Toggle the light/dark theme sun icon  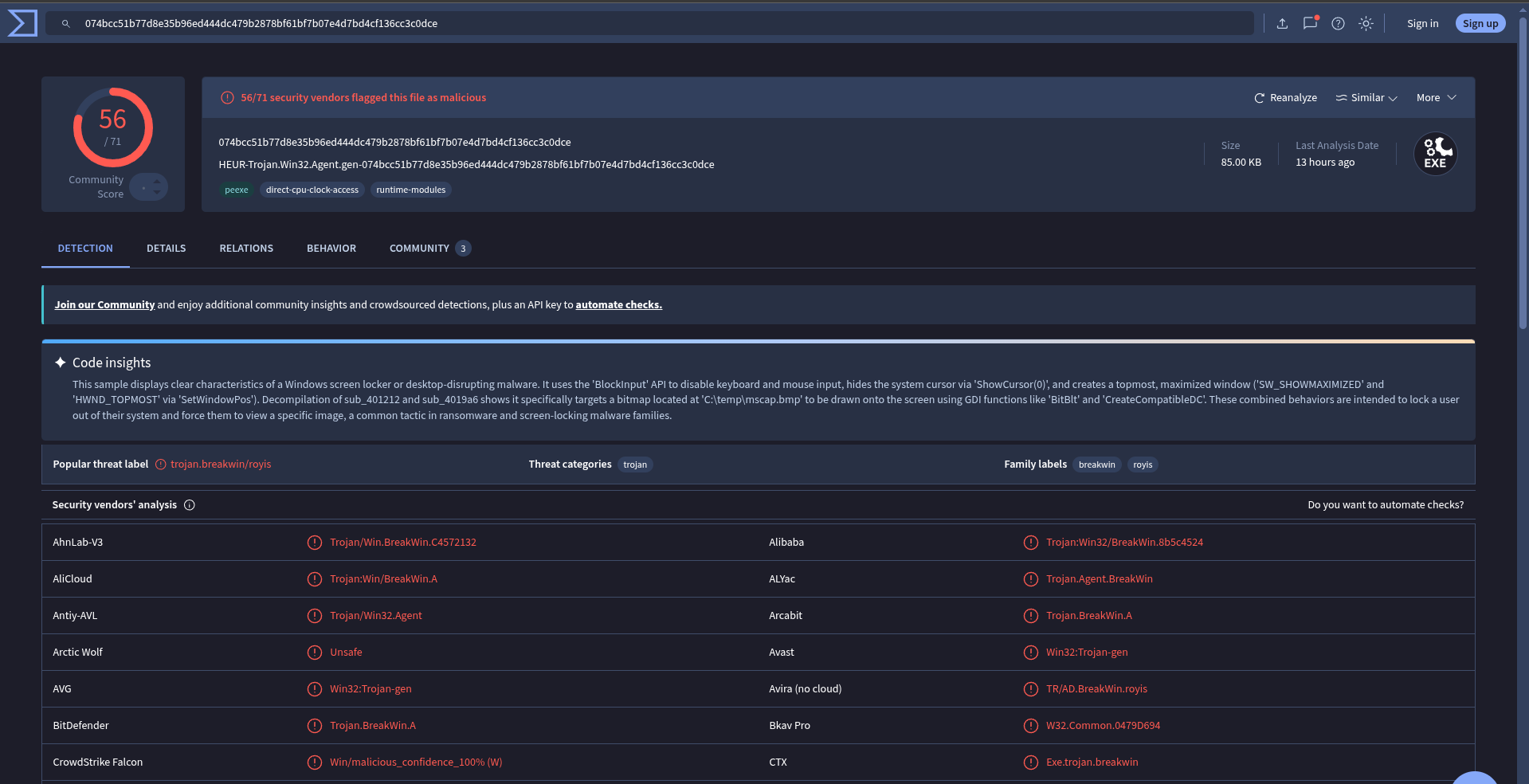click(x=1366, y=24)
